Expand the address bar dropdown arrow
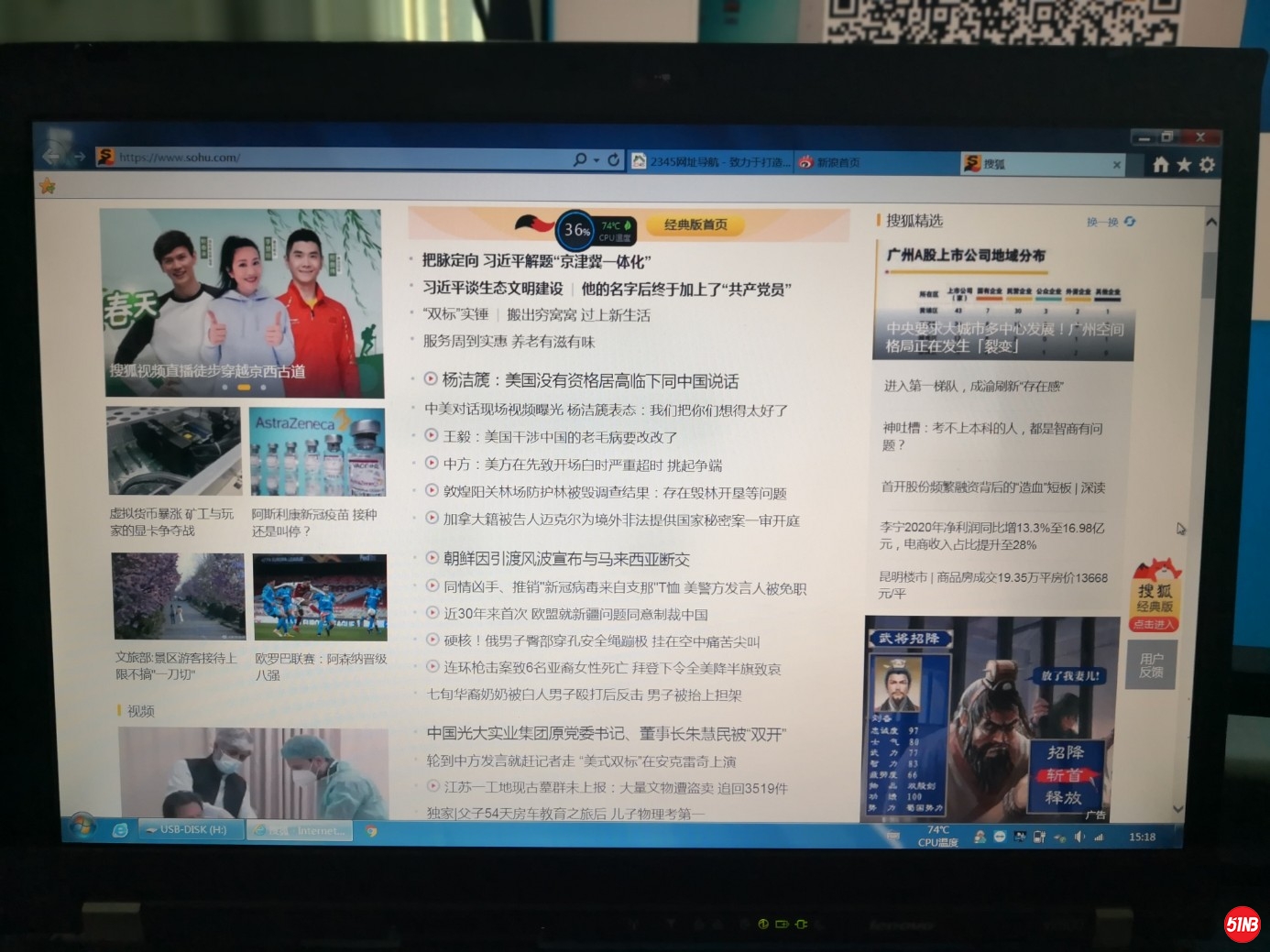The image size is (1270, 952). coord(597,160)
